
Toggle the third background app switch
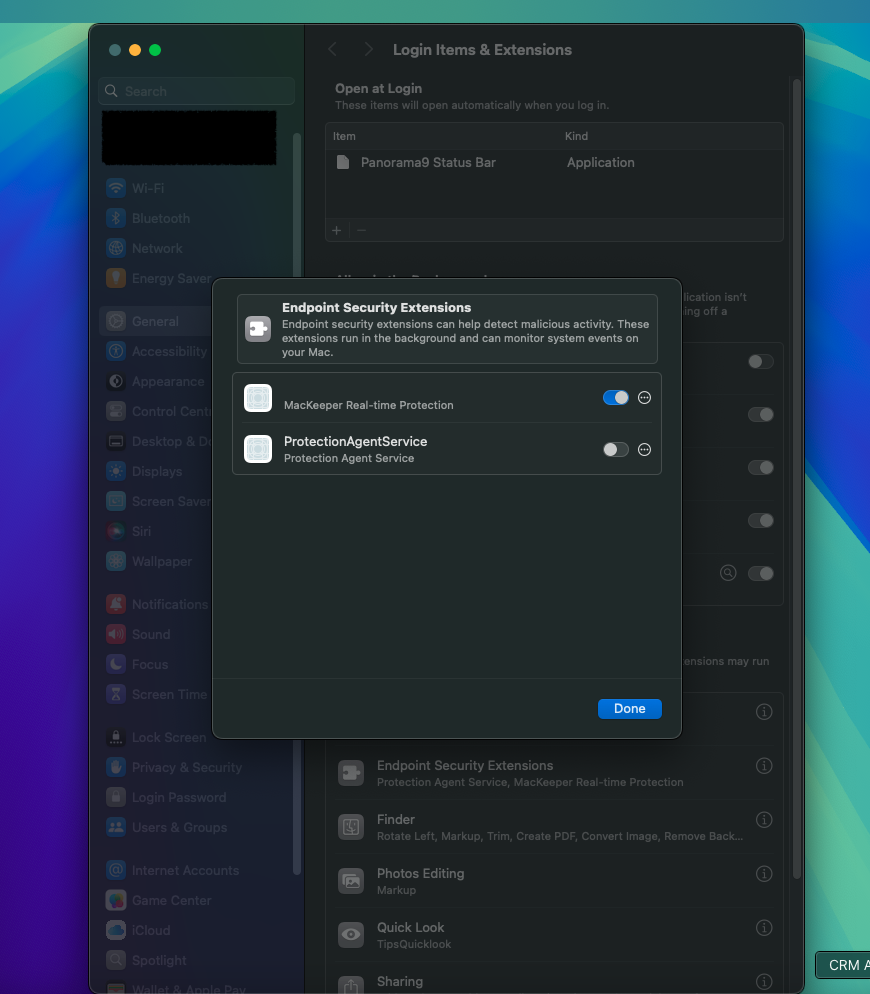click(x=760, y=468)
